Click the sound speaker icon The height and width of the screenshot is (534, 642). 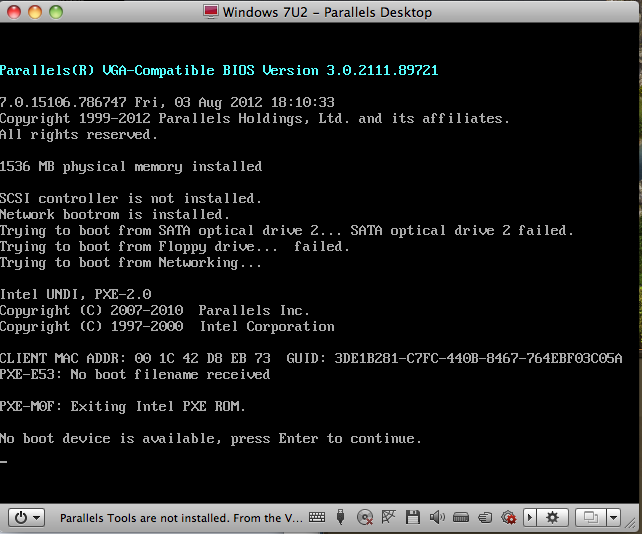click(436, 518)
